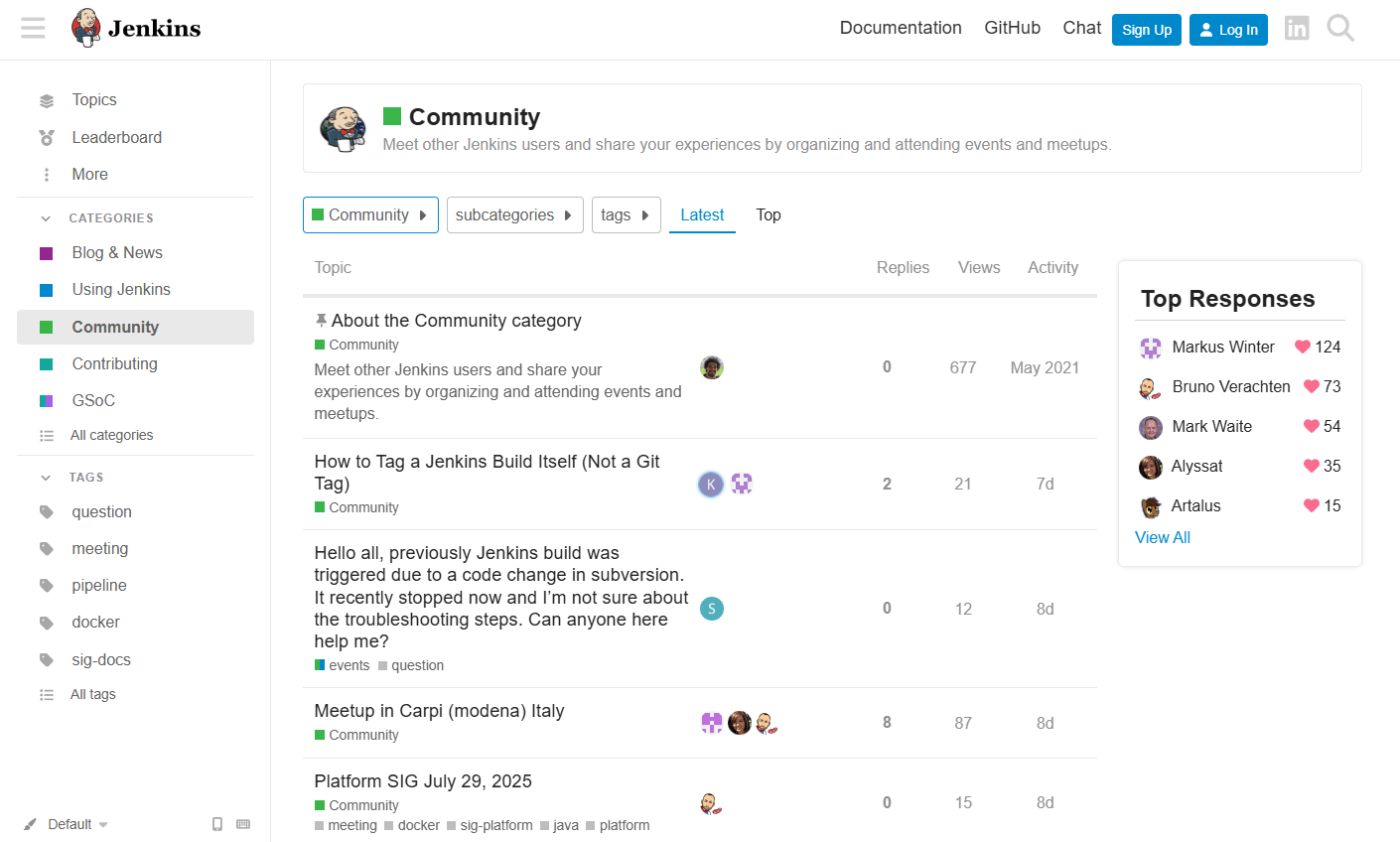Select the Latest tab
Viewport: 1400px width, 842px height.
(x=702, y=215)
